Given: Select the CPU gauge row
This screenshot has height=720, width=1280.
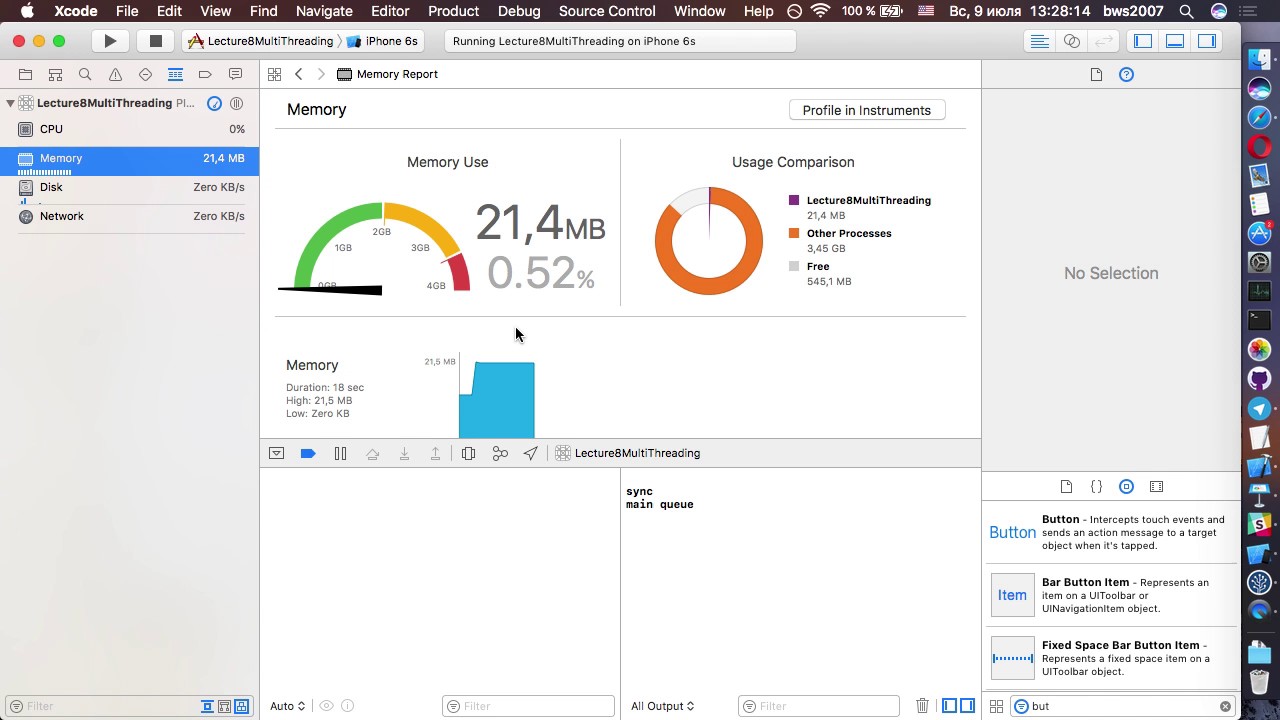Looking at the screenshot, I should (x=130, y=129).
